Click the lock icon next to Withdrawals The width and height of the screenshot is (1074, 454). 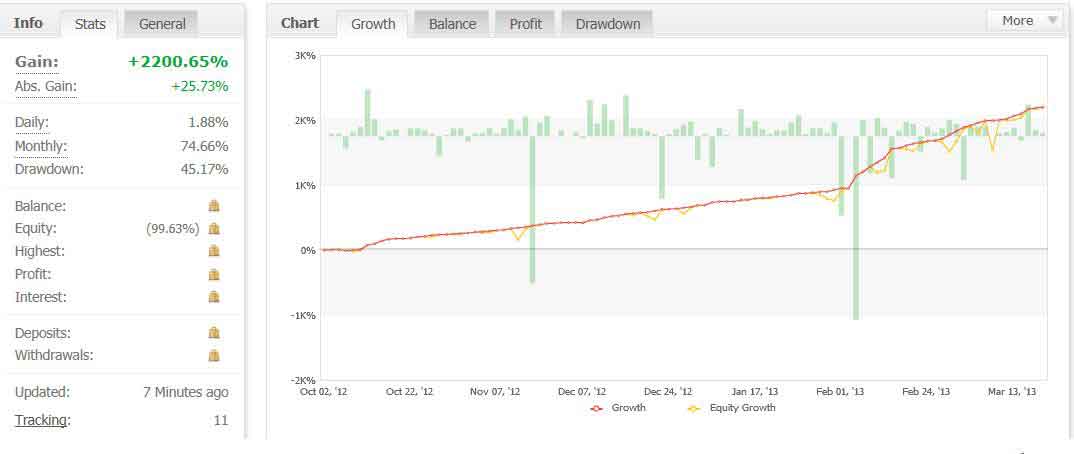(x=214, y=355)
